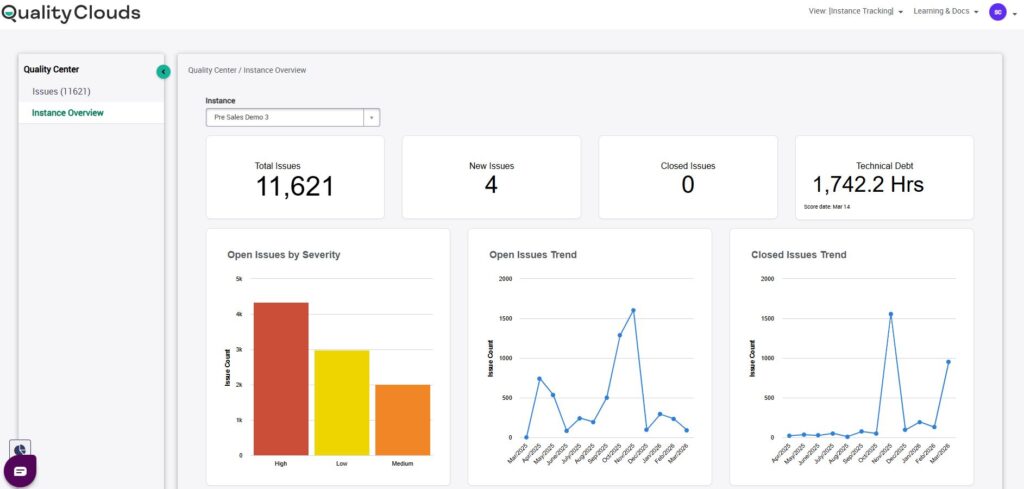Click the Quality Center breadcrumb text
The image size is (1024, 489).
coord(211,70)
